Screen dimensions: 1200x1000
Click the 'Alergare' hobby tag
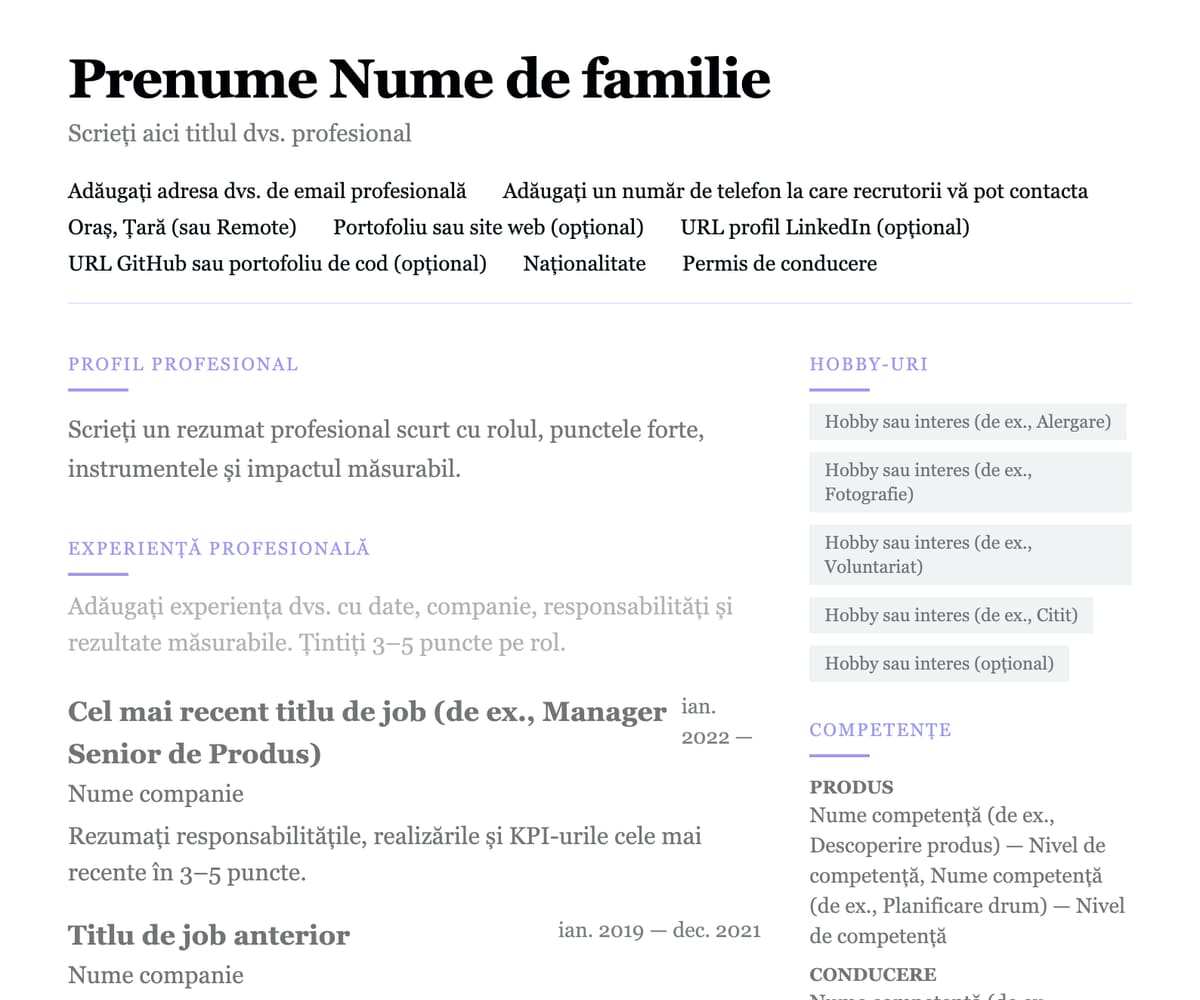967,422
